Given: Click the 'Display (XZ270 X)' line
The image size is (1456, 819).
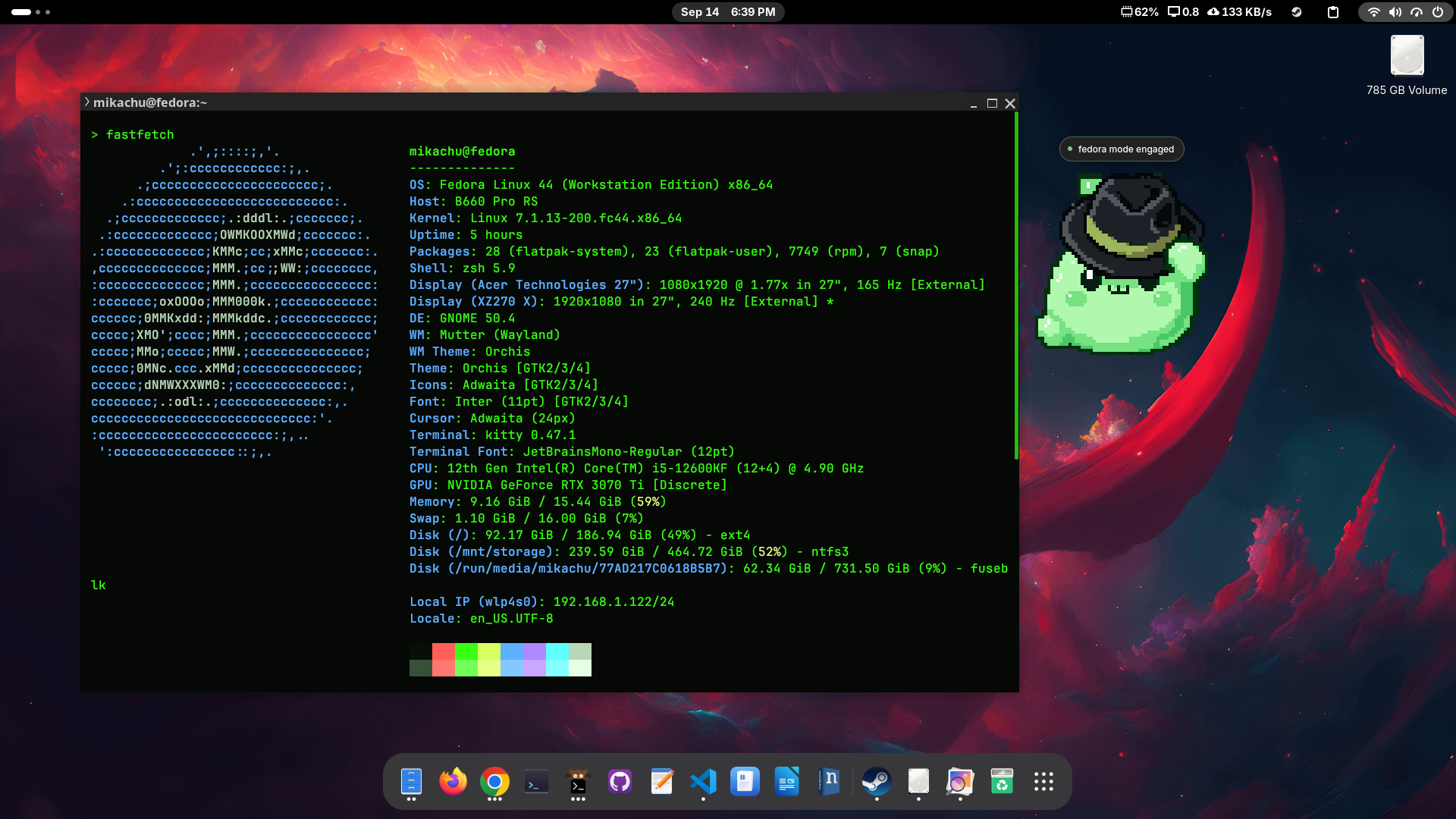Looking at the screenshot, I should coord(622,302).
